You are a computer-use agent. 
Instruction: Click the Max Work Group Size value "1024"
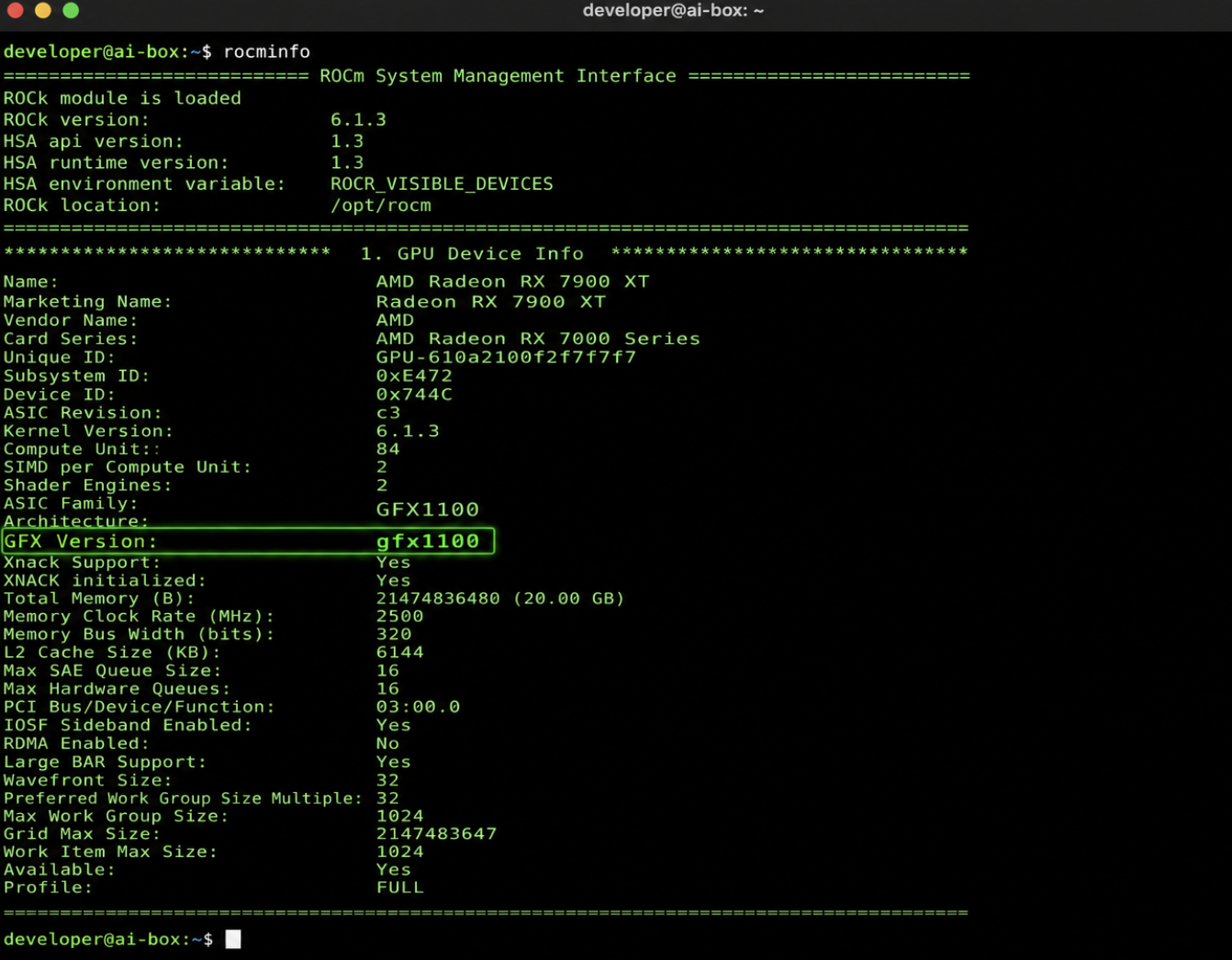[400, 816]
